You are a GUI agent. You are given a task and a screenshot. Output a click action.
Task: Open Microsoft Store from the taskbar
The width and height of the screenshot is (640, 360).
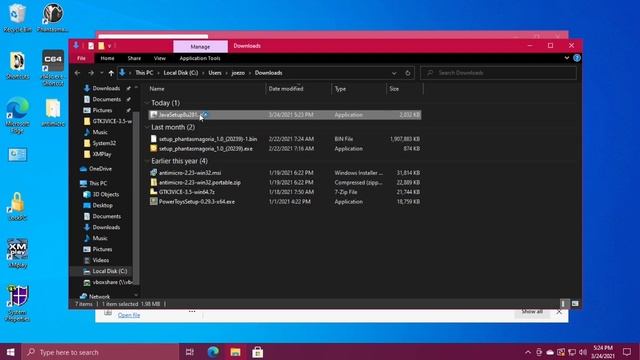pyautogui.click(x=258, y=352)
